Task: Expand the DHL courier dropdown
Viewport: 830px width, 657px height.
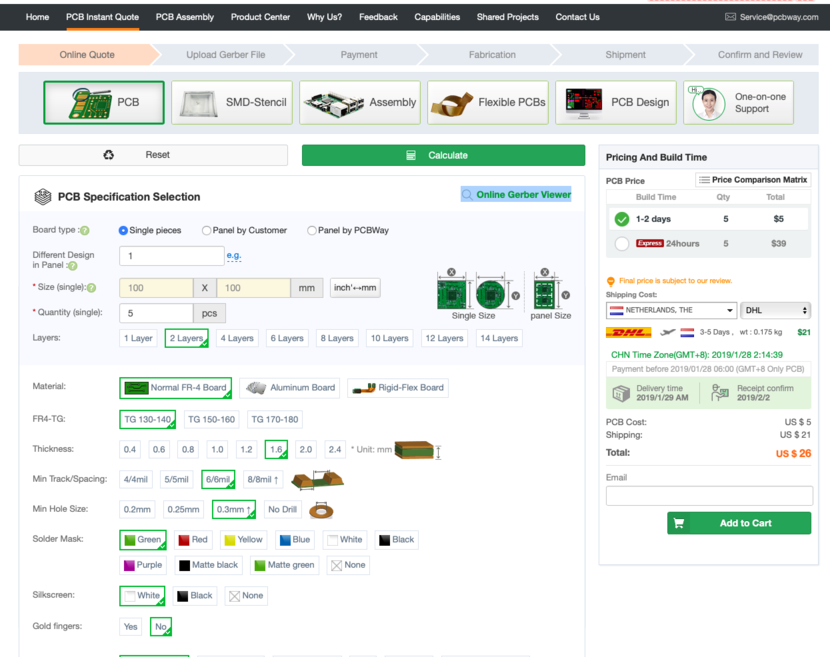Action: (x=775, y=310)
